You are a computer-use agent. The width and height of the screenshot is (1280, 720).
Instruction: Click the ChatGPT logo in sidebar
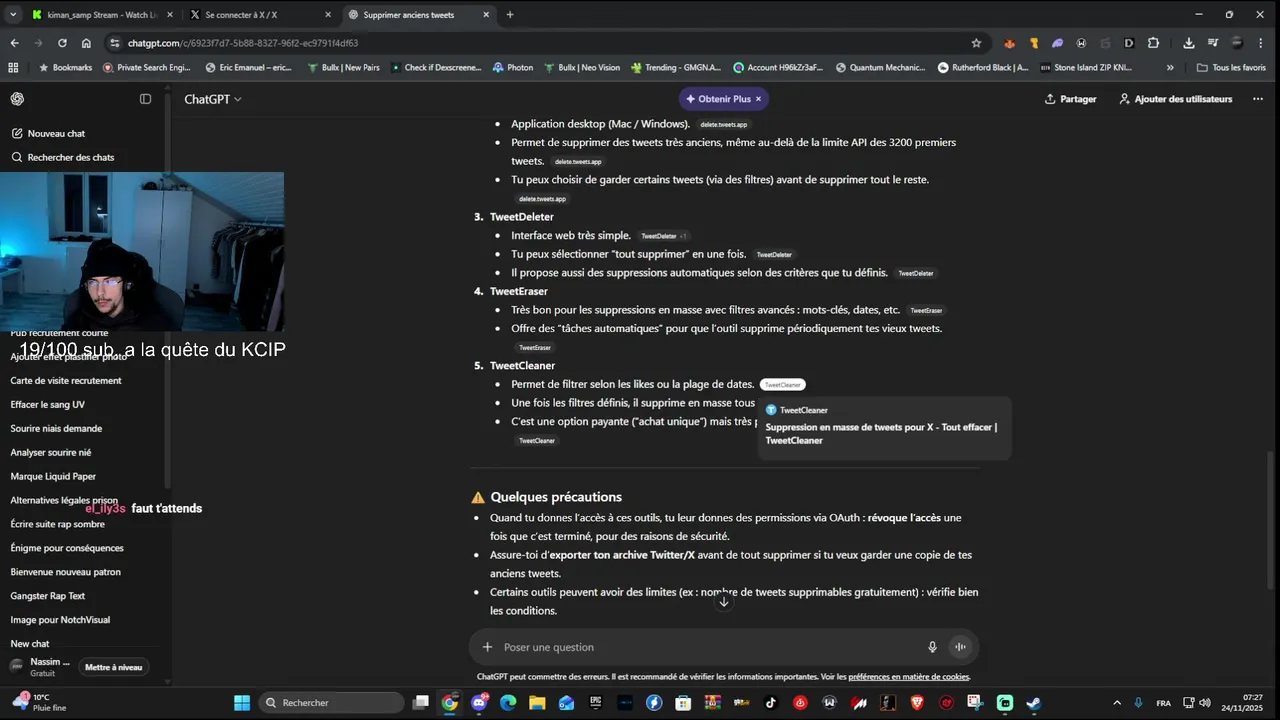pyautogui.click(x=17, y=99)
